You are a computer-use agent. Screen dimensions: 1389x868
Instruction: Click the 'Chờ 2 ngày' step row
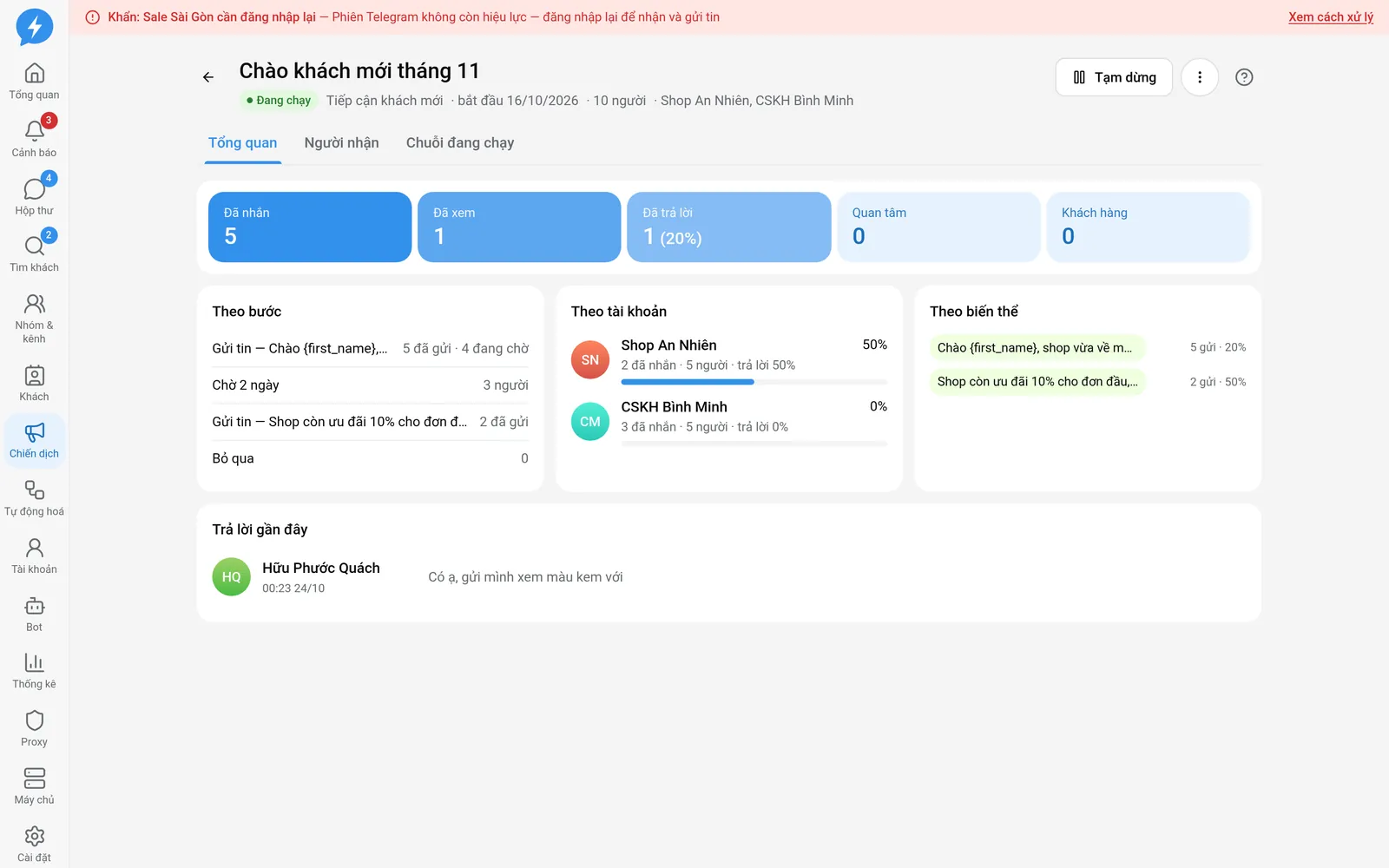point(371,385)
